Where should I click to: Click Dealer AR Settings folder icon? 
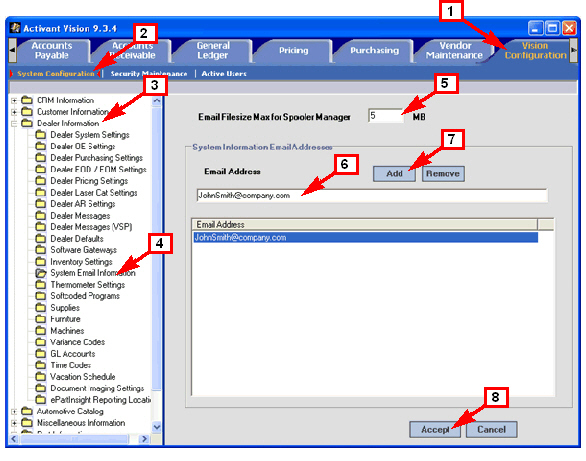pyautogui.click(x=41, y=204)
